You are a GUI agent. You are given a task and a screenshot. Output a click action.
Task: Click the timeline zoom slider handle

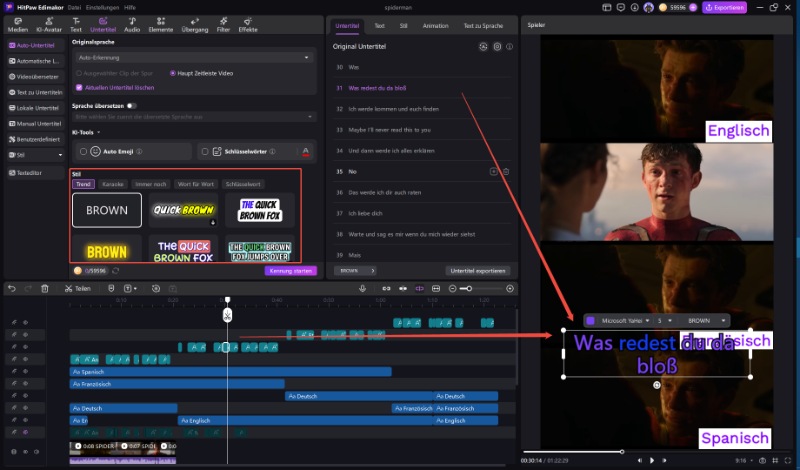click(469, 288)
